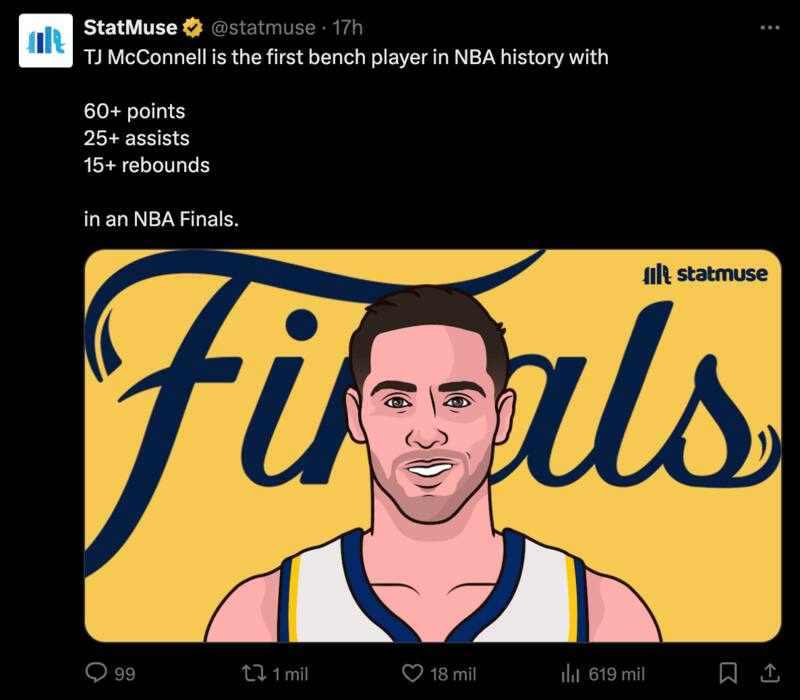Open the @statmuse handle link

point(263,28)
